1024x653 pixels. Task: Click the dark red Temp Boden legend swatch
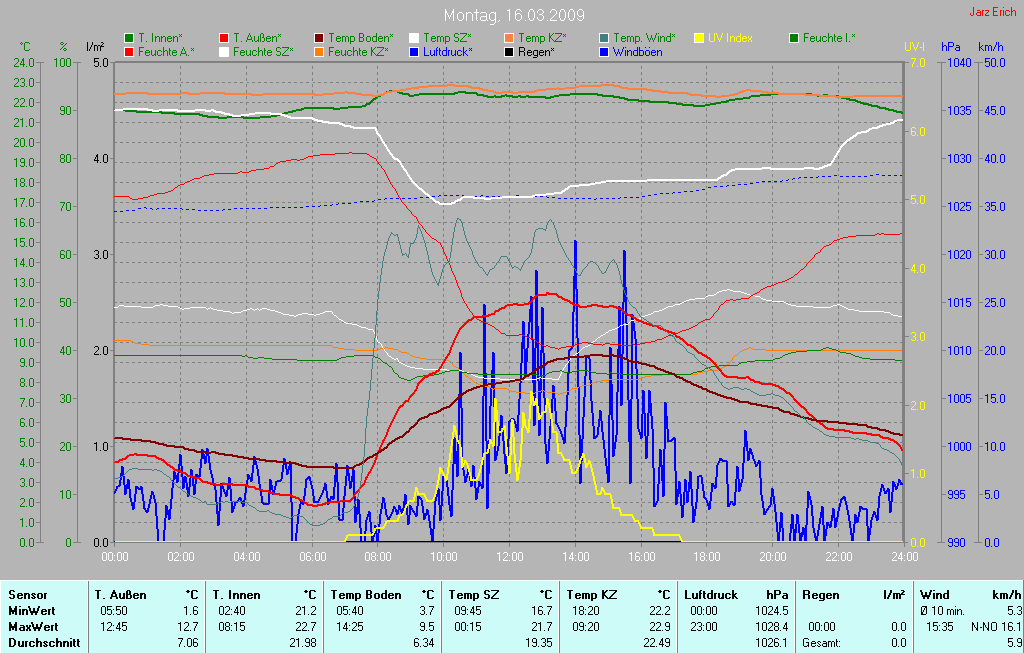319,39
